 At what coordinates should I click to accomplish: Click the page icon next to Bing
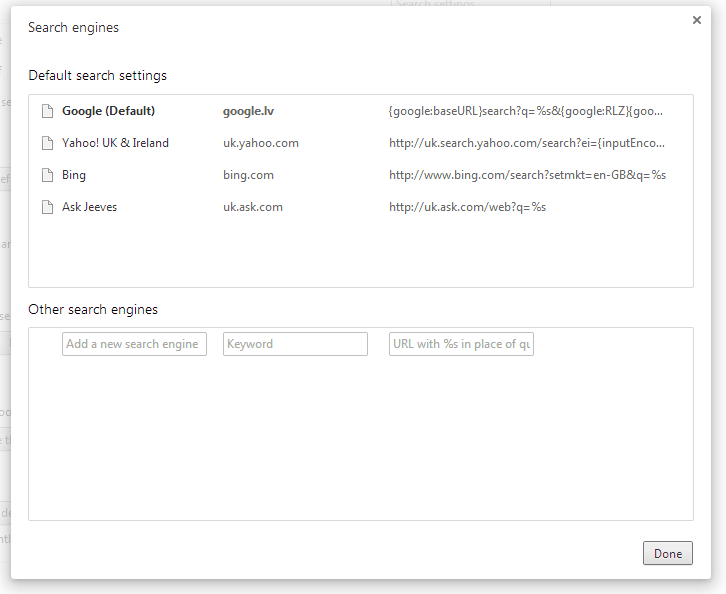[47, 175]
